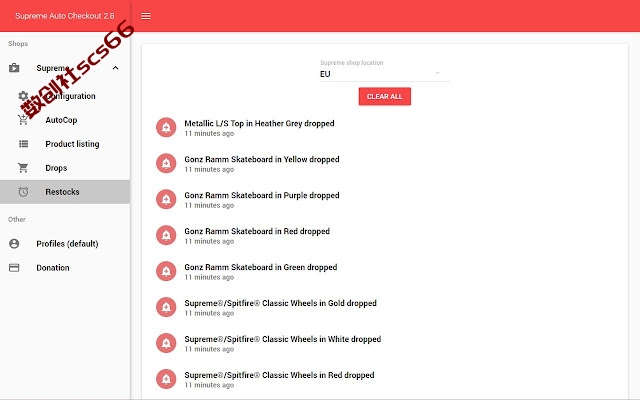Click the shop location dropdown arrow
This screenshot has width=640, height=400.
pos(438,73)
